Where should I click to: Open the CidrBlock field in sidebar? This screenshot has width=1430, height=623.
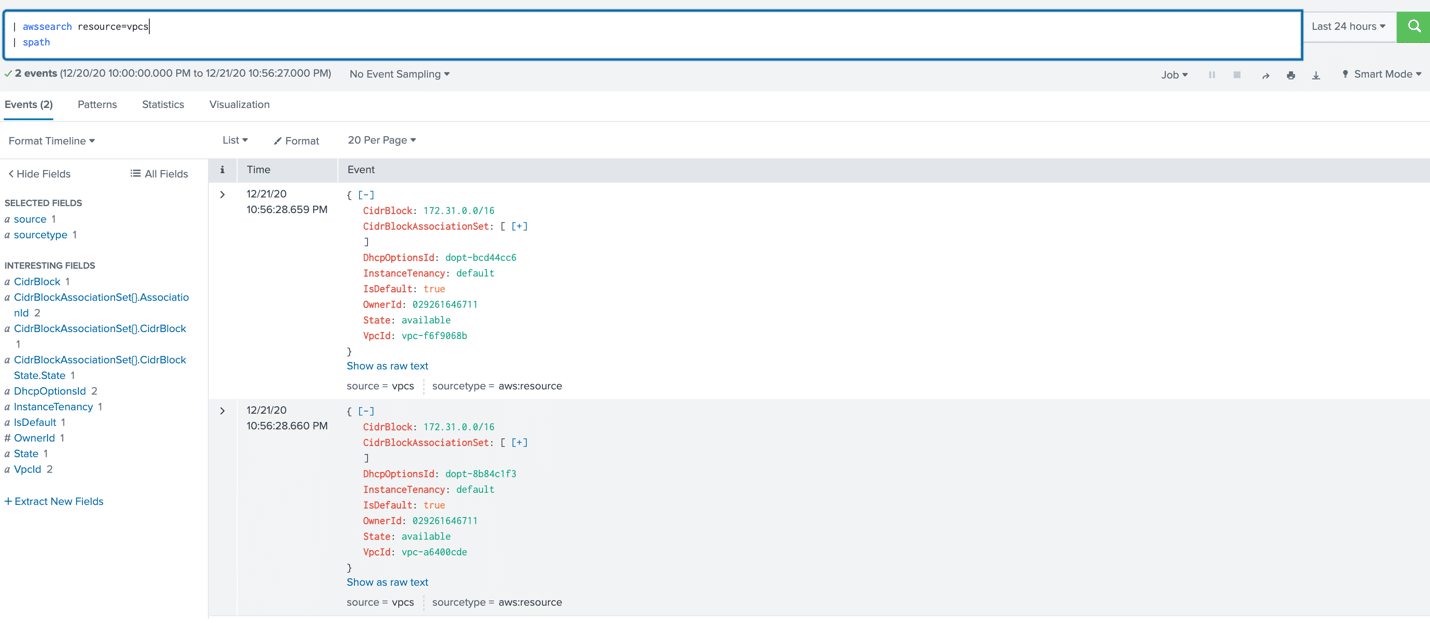click(37, 282)
